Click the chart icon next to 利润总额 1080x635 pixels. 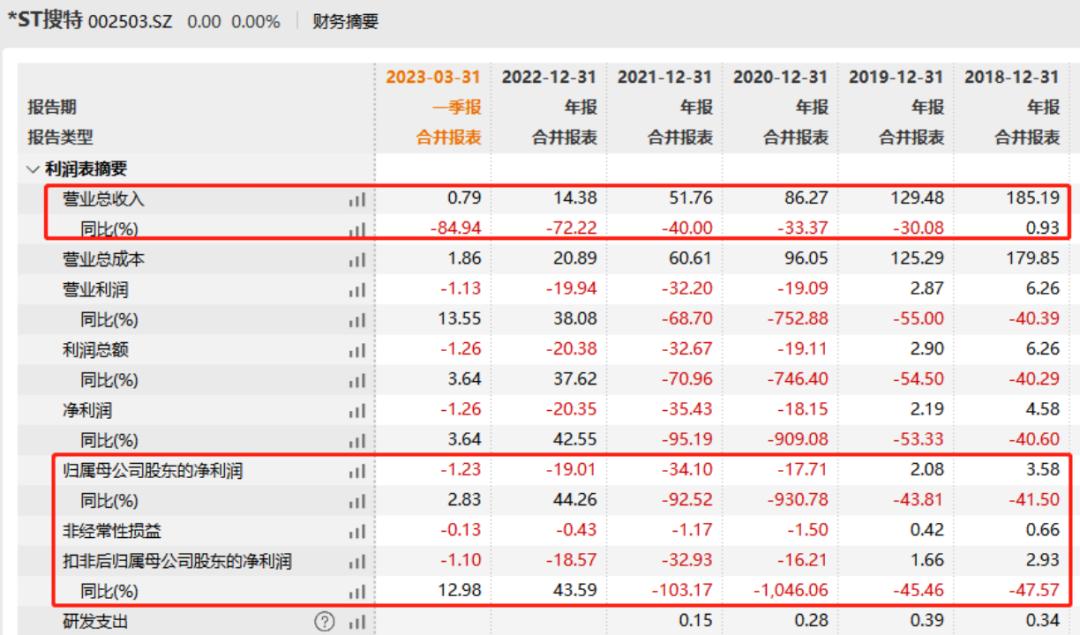[x=355, y=350]
